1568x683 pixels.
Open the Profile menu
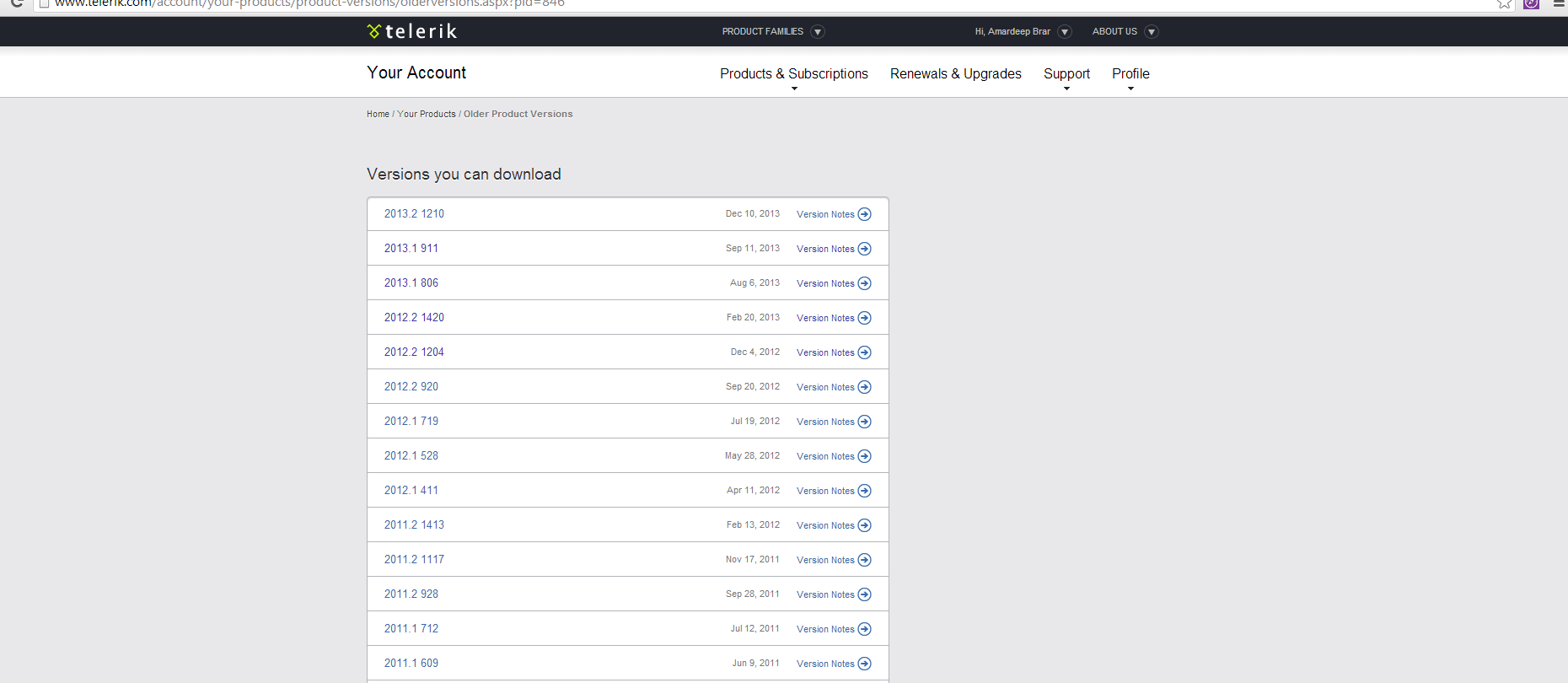[x=1130, y=74]
